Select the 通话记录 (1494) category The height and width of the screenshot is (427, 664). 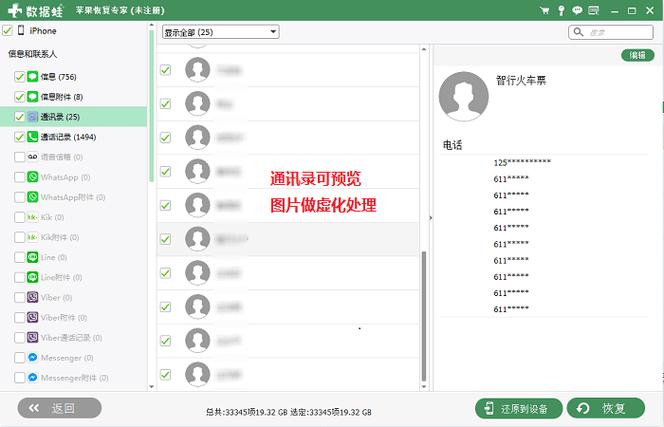74,137
